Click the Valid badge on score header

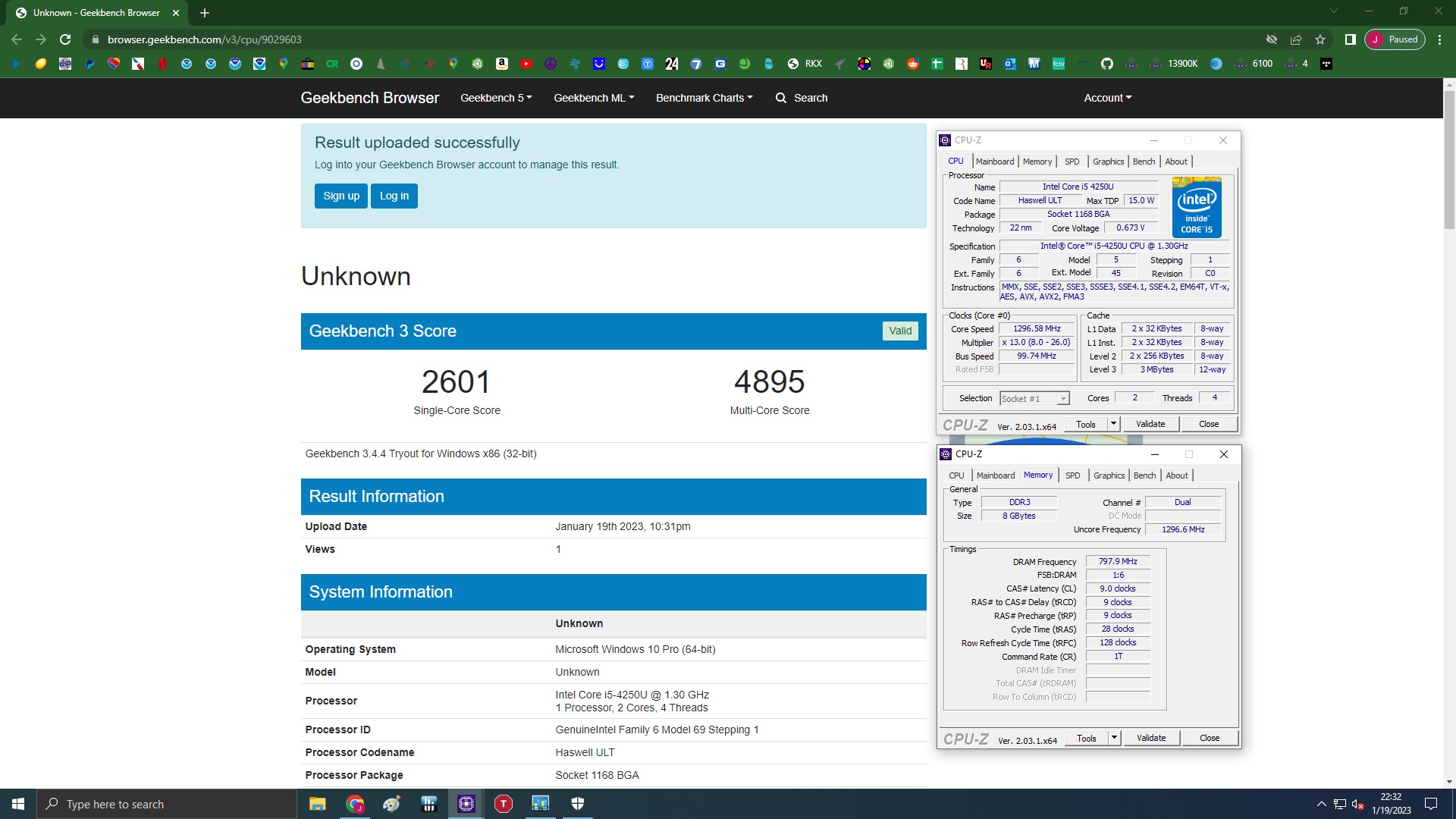(900, 331)
